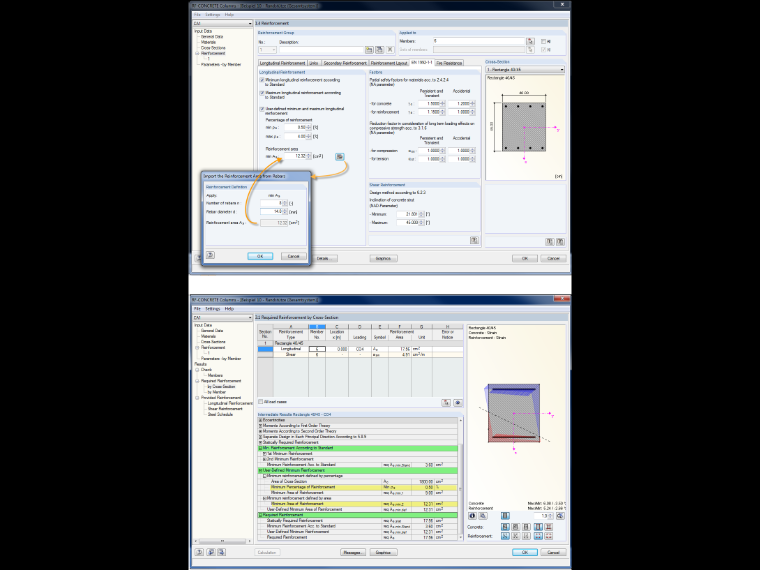Check the All load cases box under results table
760x570 pixels.
(x=261, y=402)
